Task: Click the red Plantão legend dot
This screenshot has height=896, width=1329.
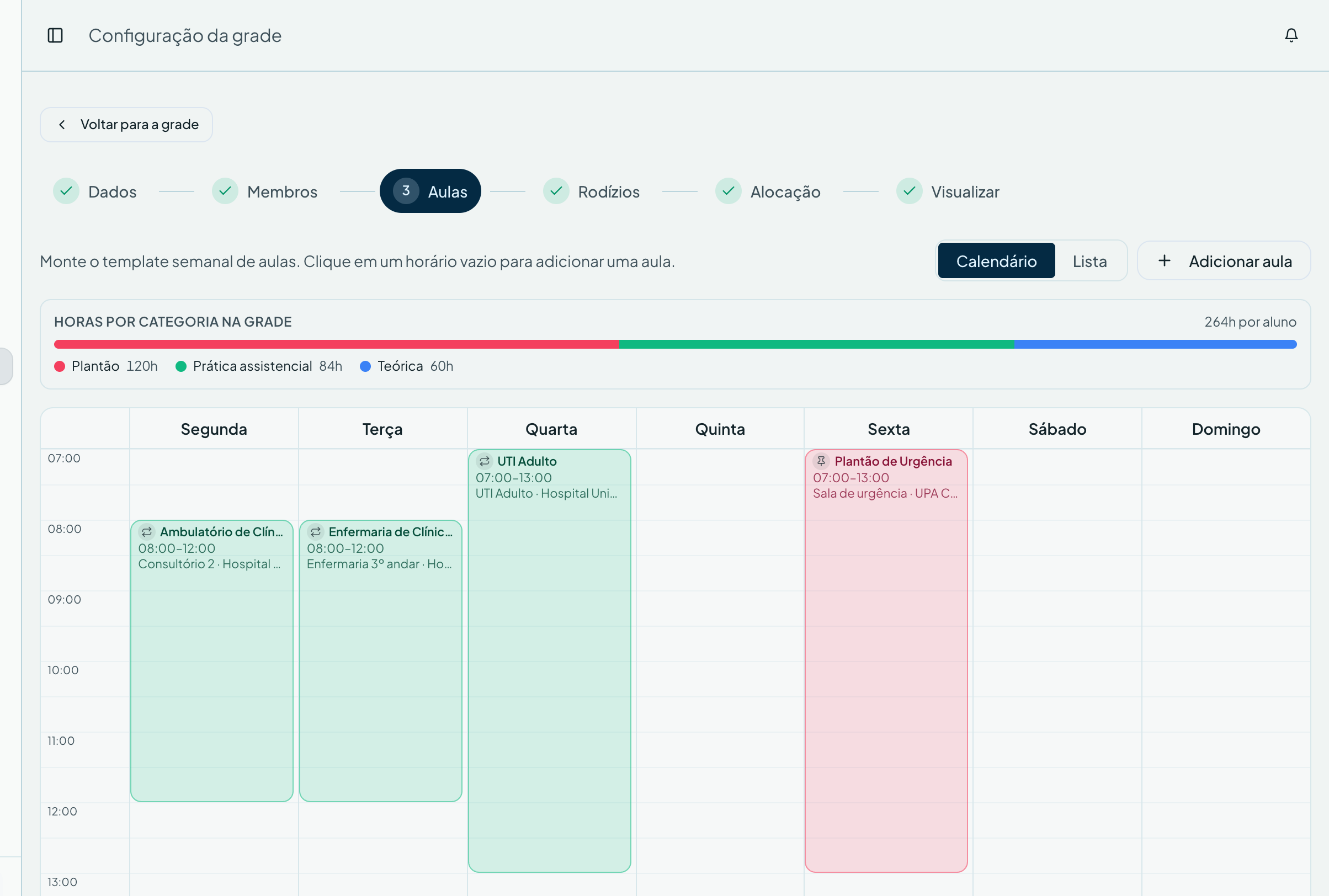Action: pyautogui.click(x=60, y=366)
